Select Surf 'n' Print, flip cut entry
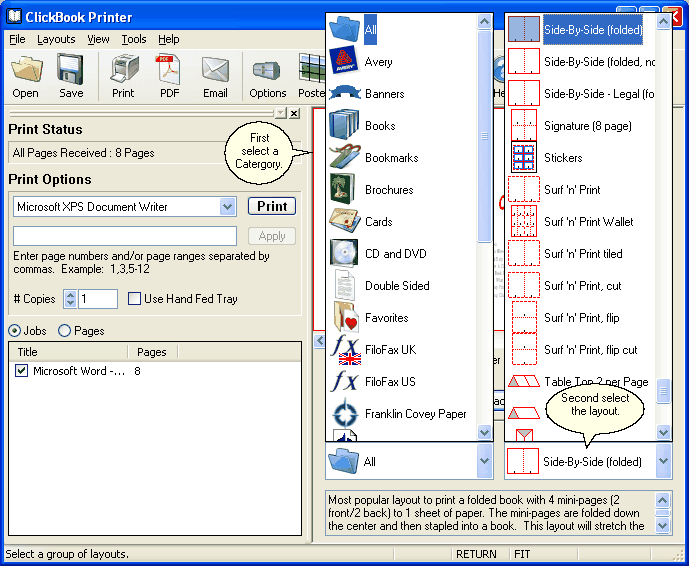Viewport: 689px width, 566px height. tap(581, 349)
